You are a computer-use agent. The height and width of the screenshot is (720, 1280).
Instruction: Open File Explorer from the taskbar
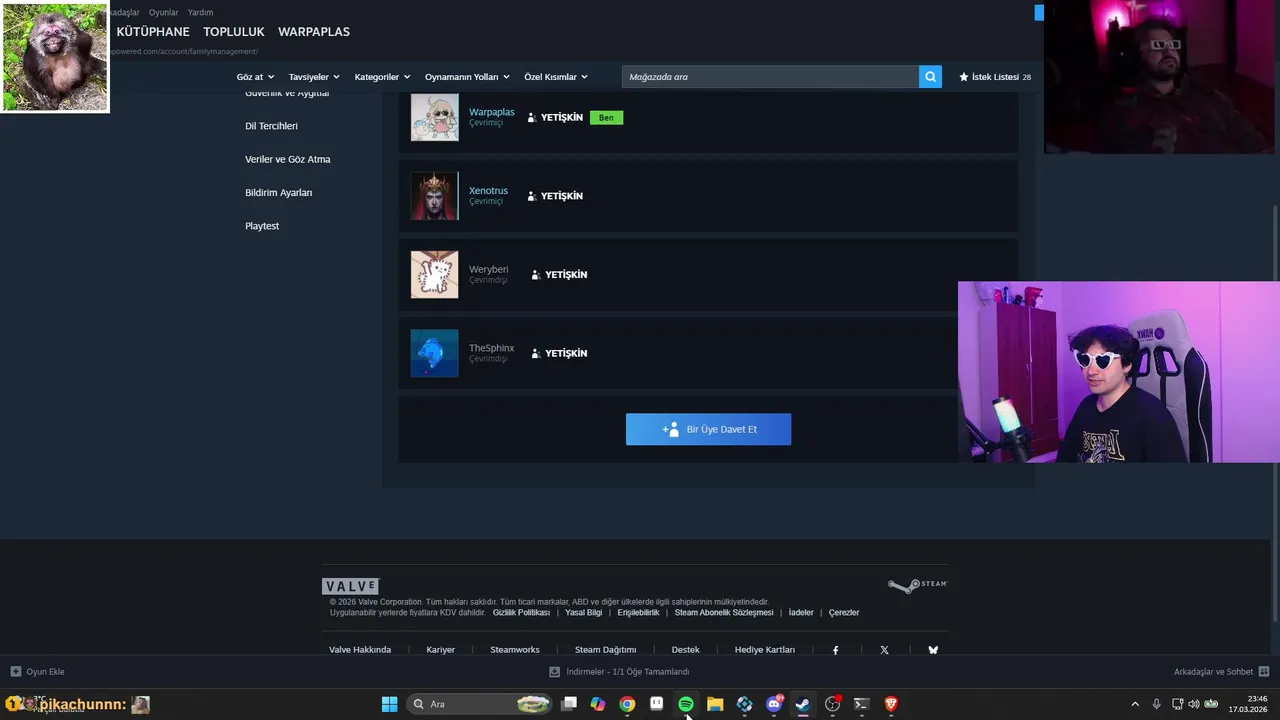point(715,704)
